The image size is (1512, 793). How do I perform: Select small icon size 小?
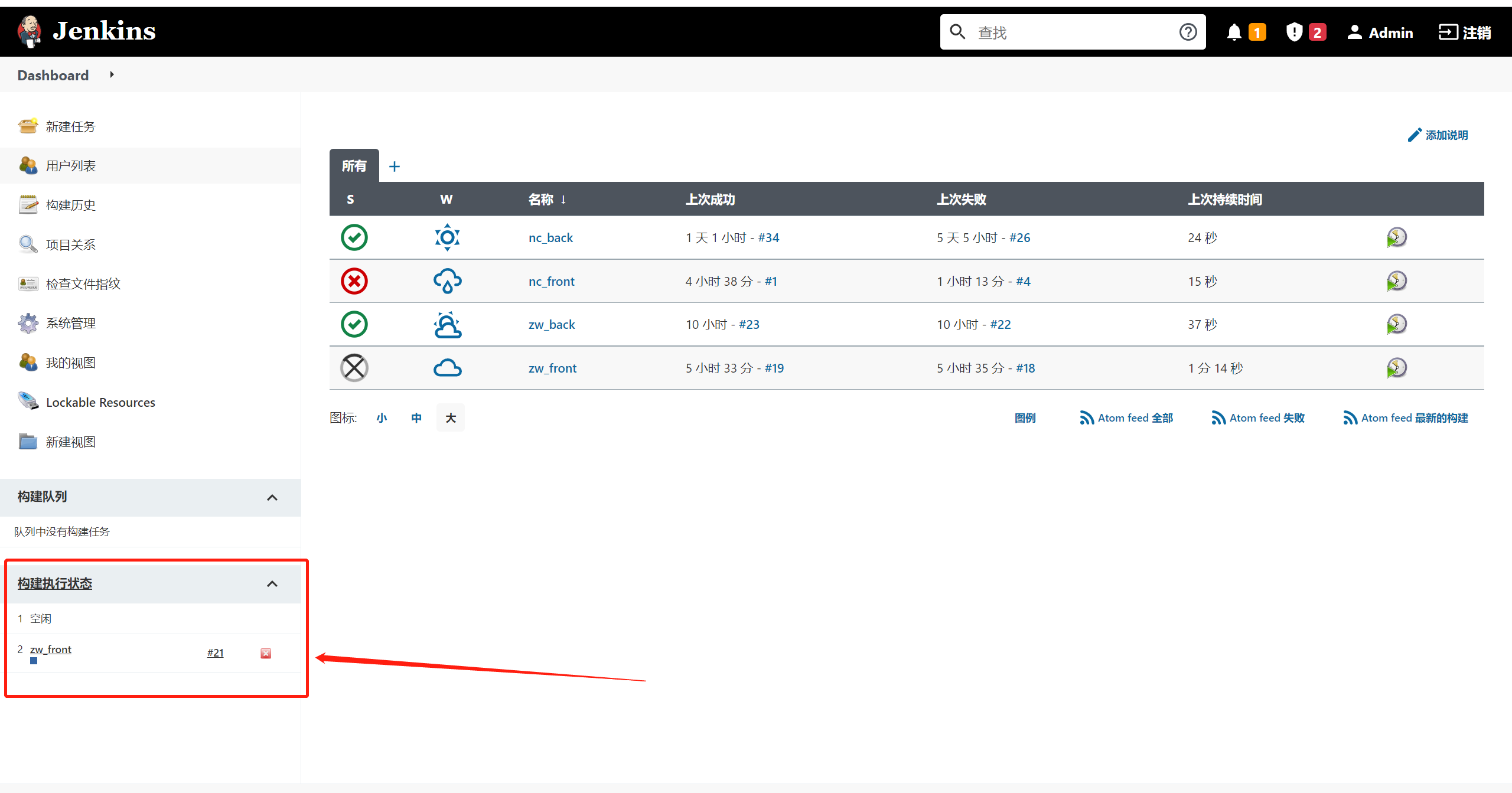(382, 417)
